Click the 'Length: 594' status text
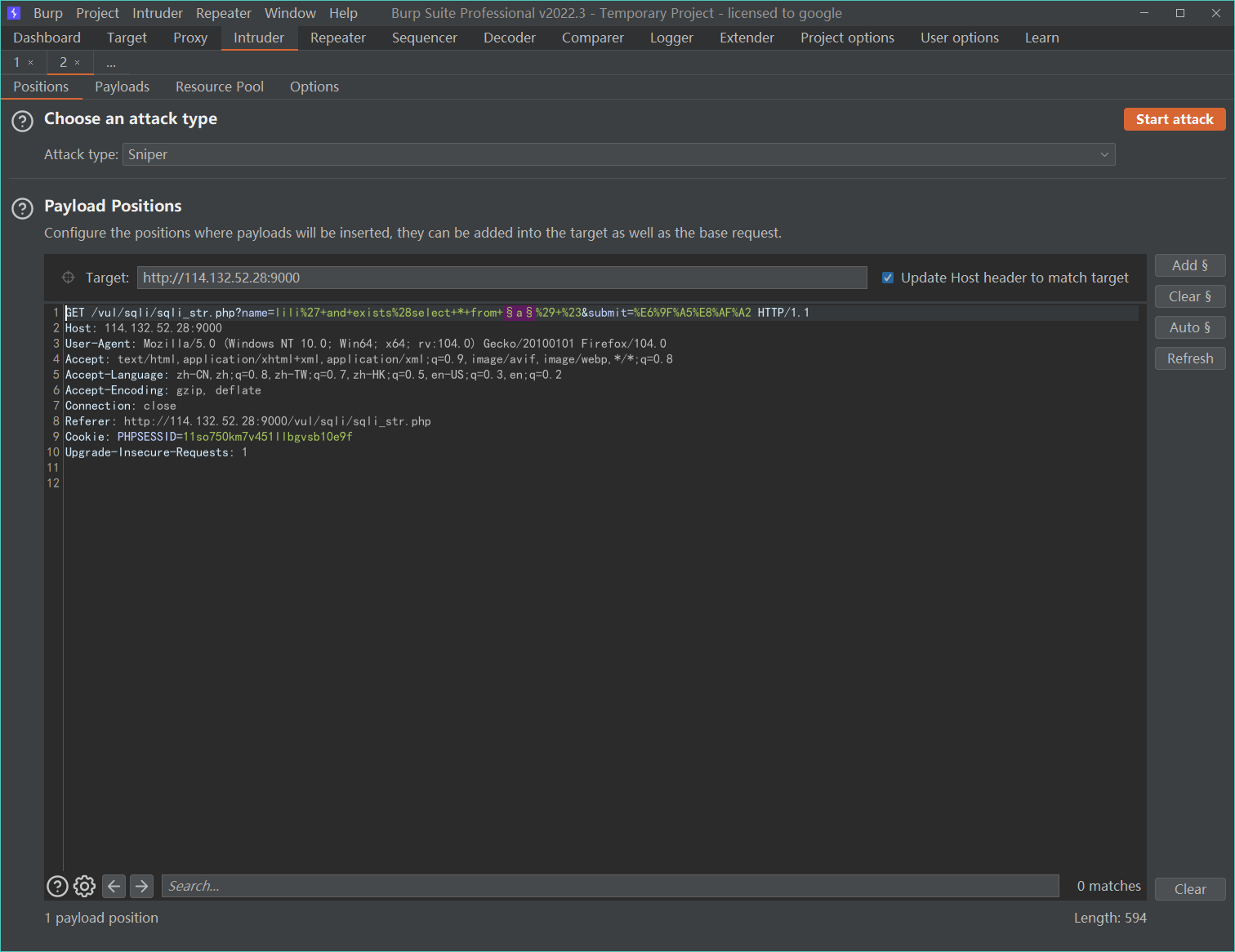Screen dimensions: 1235x952 (x=1110, y=918)
